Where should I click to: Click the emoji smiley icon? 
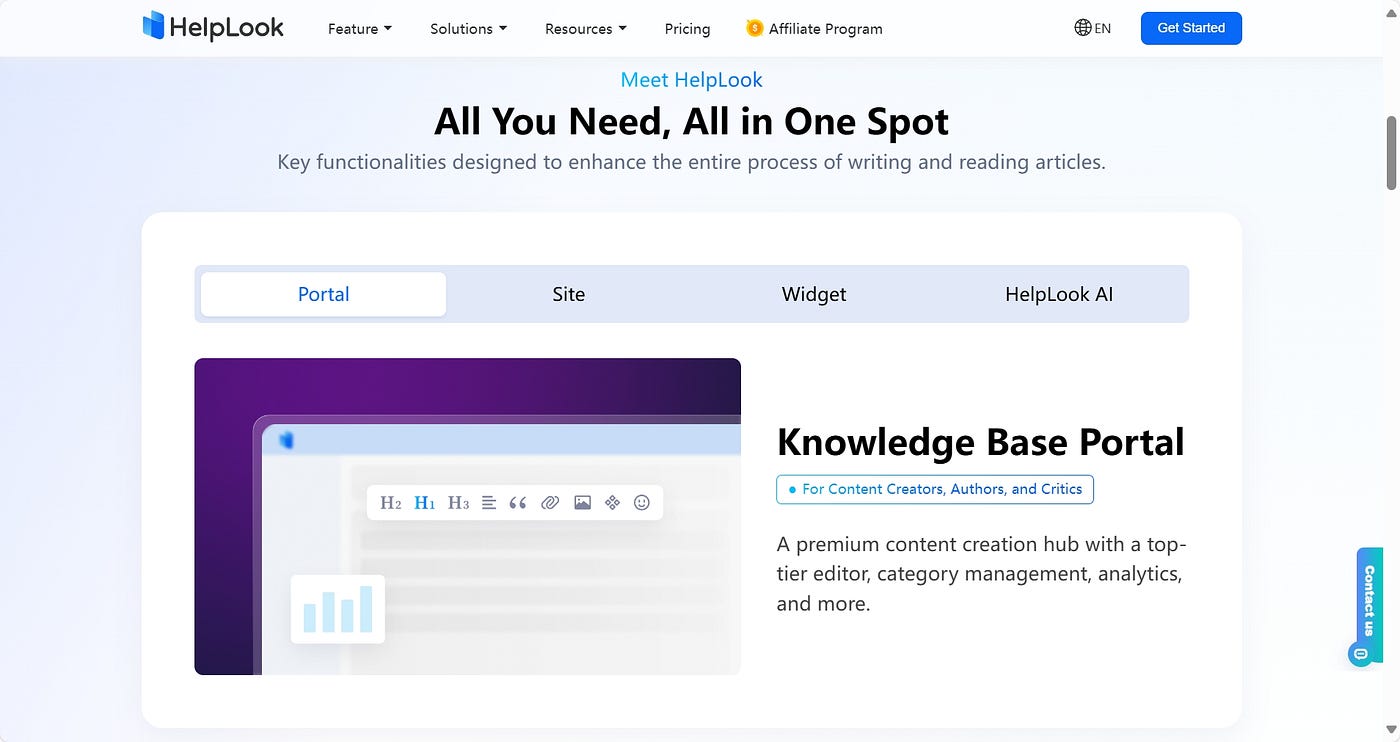coord(642,503)
